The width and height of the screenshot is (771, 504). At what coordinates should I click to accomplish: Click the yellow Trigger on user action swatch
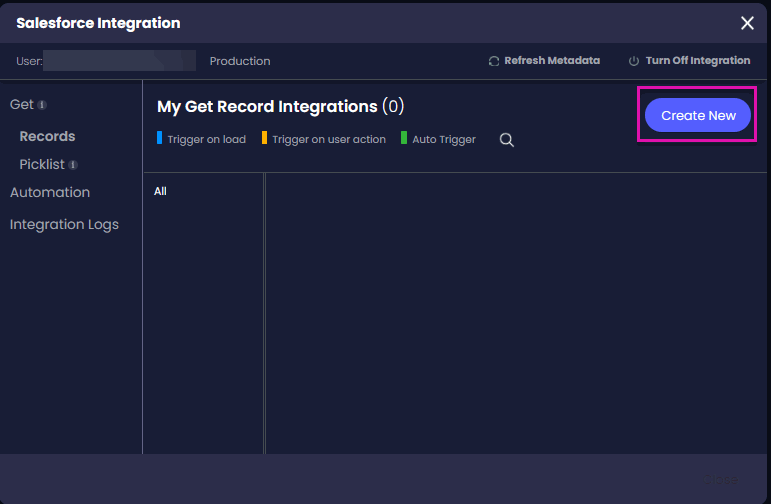[264, 138]
